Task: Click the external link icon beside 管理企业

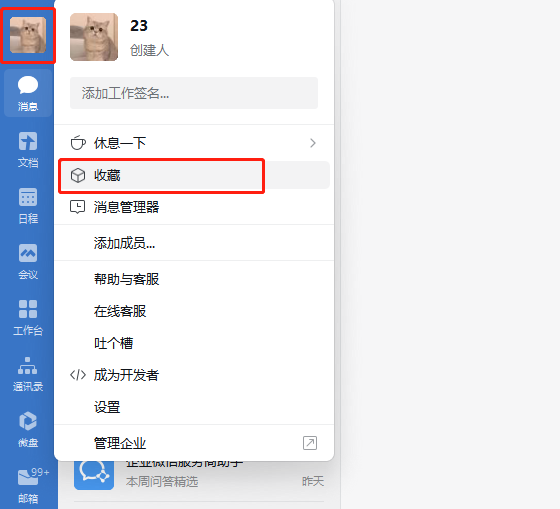Action: (x=310, y=443)
